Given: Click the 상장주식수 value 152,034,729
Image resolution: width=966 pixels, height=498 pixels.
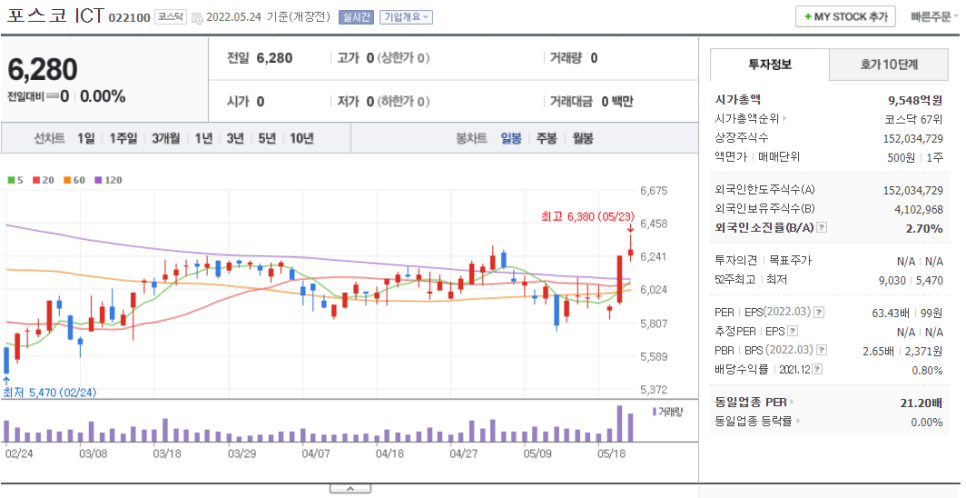Looking at the screenshot, I should tap(913, 139).
